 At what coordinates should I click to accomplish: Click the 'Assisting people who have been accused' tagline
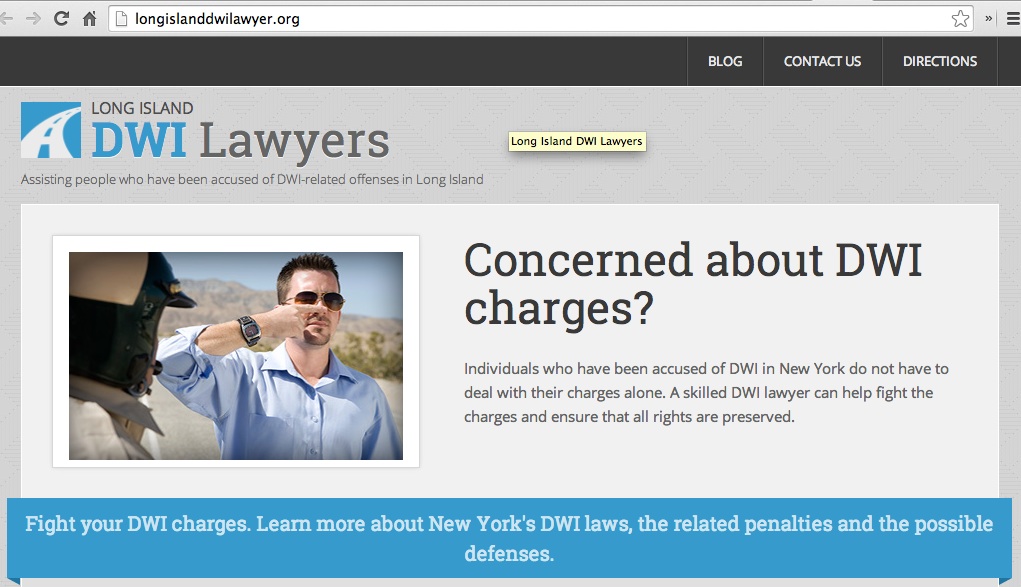click(252, 179)
